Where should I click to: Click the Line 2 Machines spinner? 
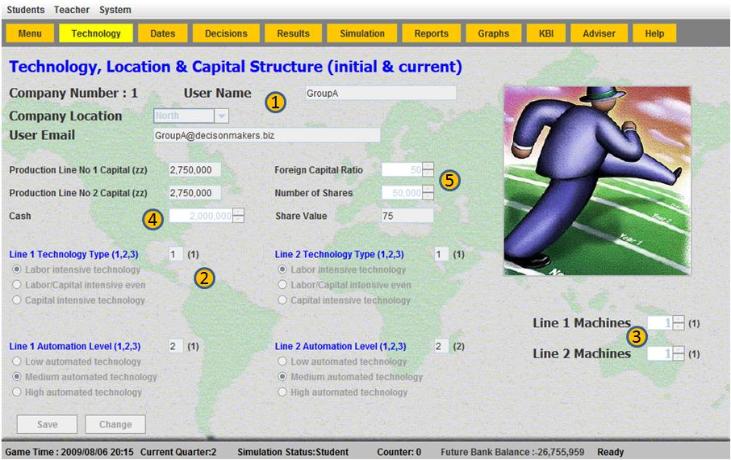pos(679,353)
